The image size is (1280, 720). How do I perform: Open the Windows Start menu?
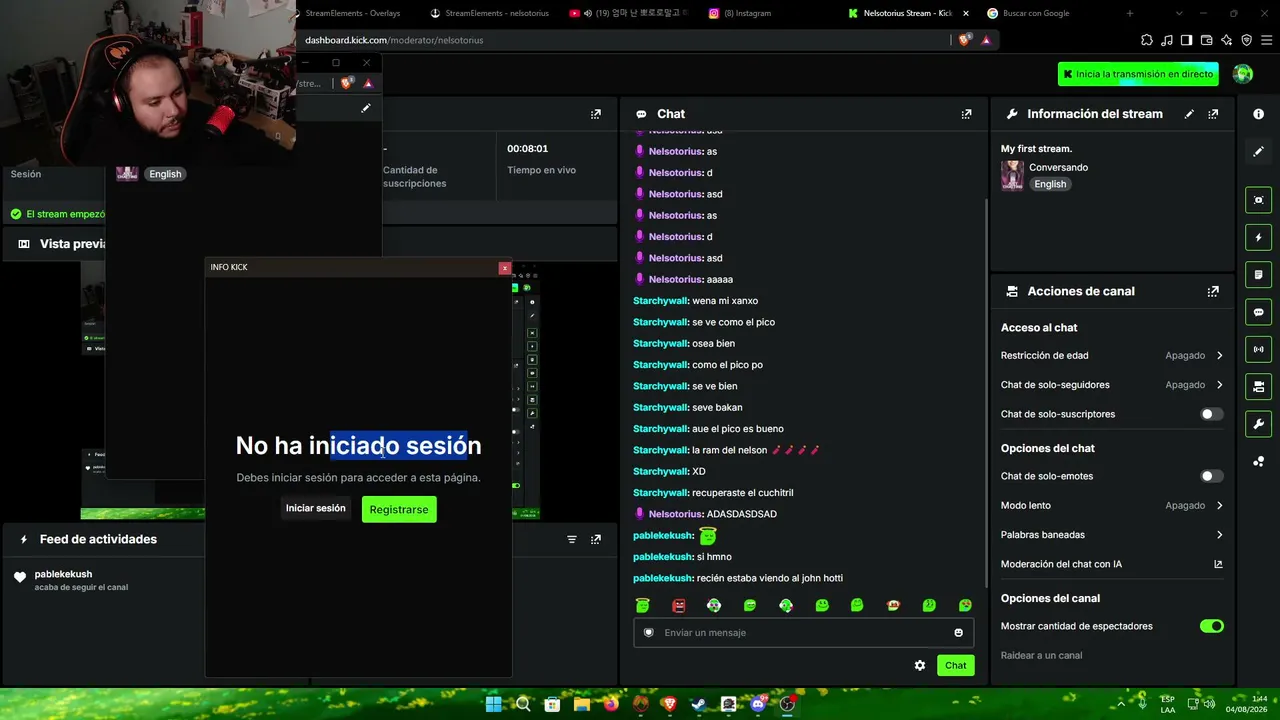pyautogui.click(x=493, y=704)
